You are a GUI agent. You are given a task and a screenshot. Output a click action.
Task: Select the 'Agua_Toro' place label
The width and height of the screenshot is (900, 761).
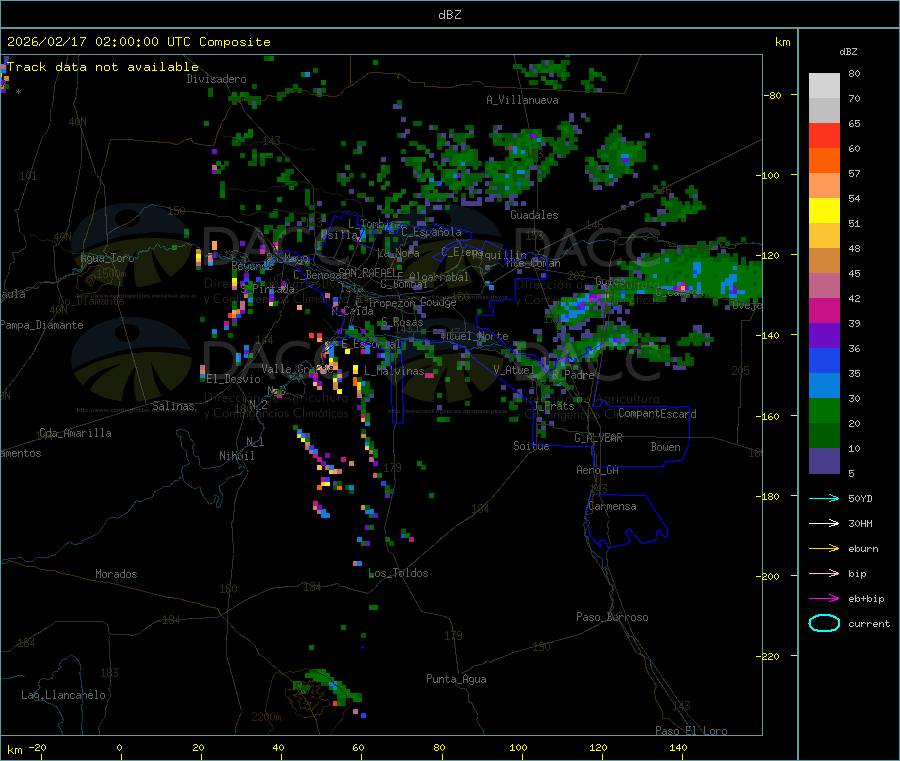click(x=107, y=258)
